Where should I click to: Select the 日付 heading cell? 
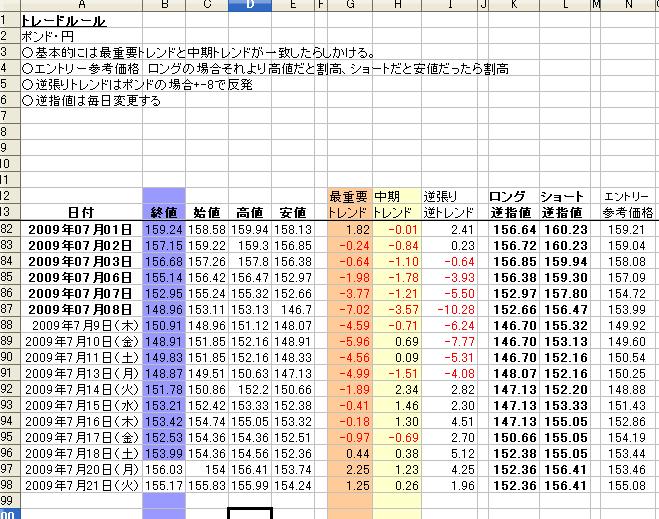pyautogui.click(x=81, y=212)
